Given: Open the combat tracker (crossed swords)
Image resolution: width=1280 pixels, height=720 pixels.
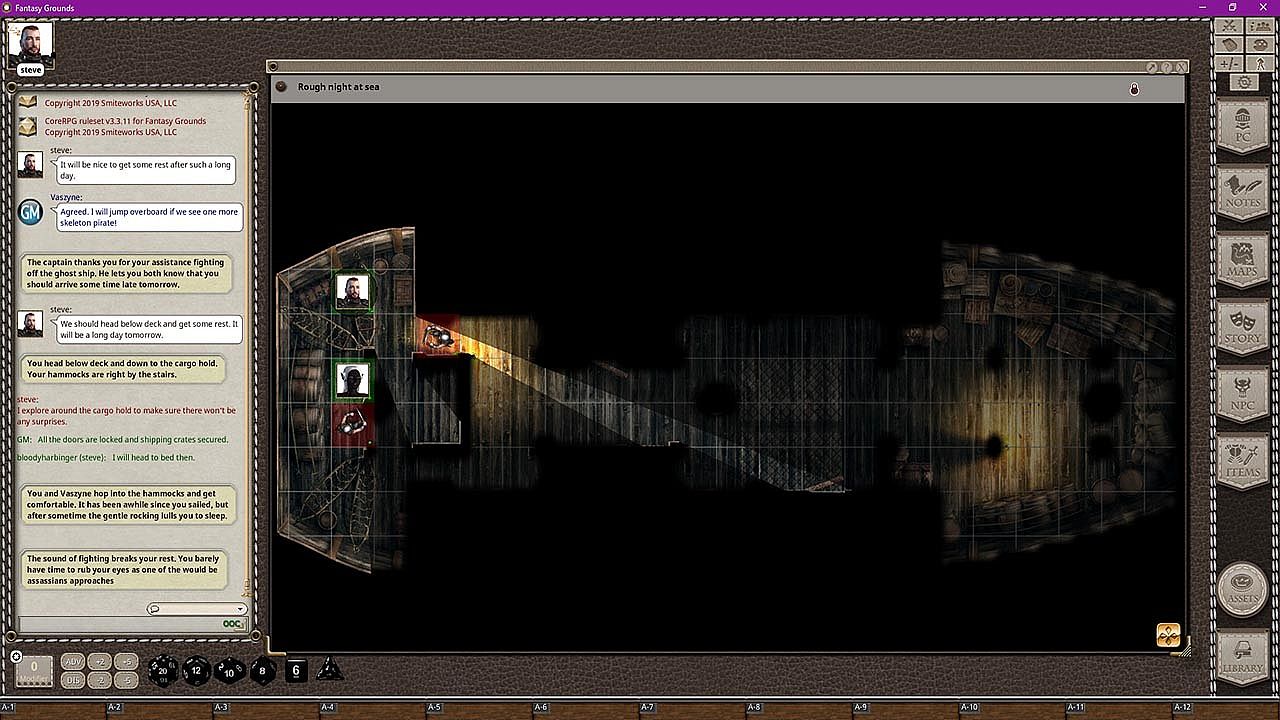Looking at the screenshot, I should pos(1228,26).
